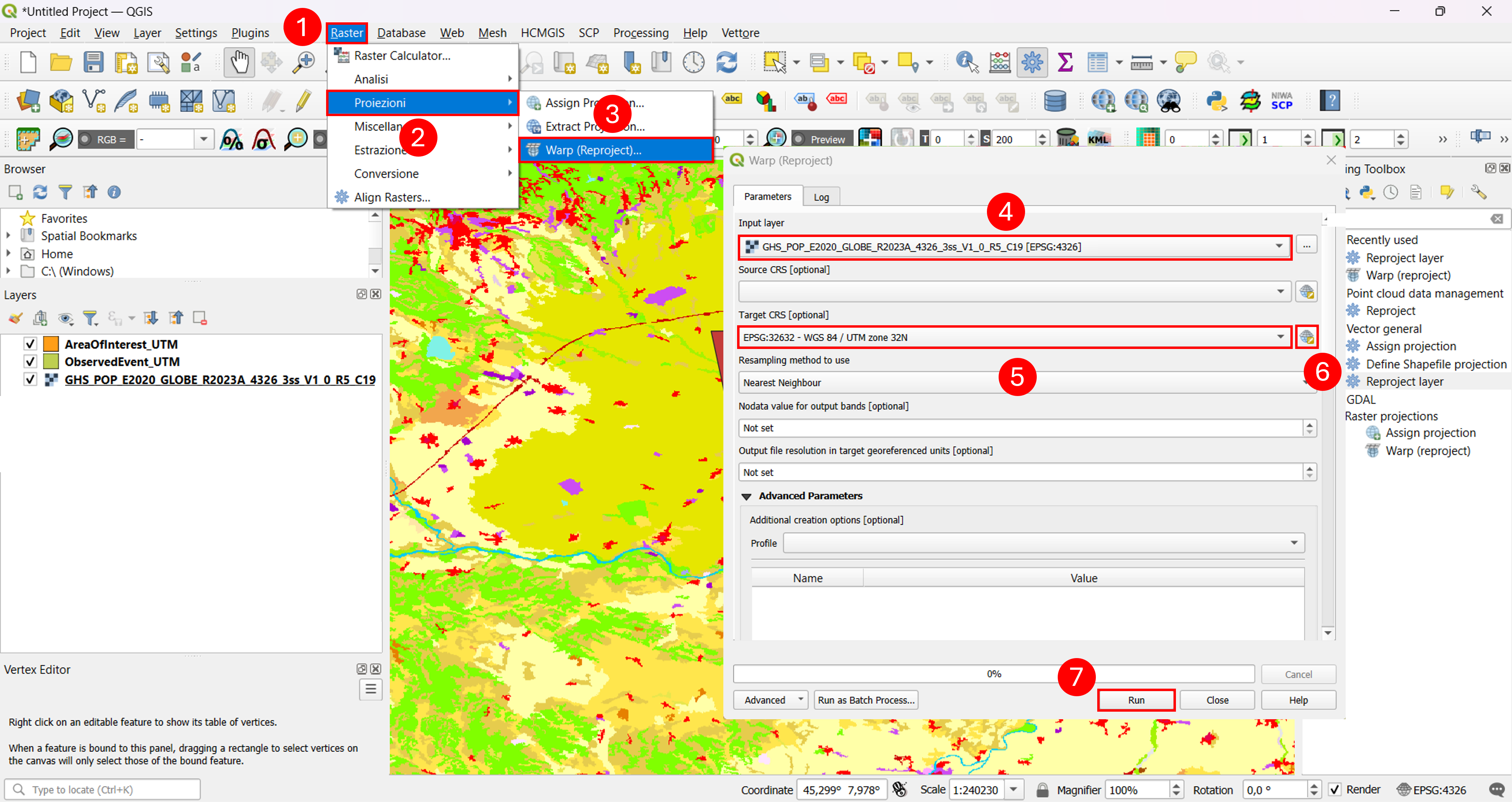Create a new project with blank page icon
The image size is (1512, 802).
tap(27, 62)
